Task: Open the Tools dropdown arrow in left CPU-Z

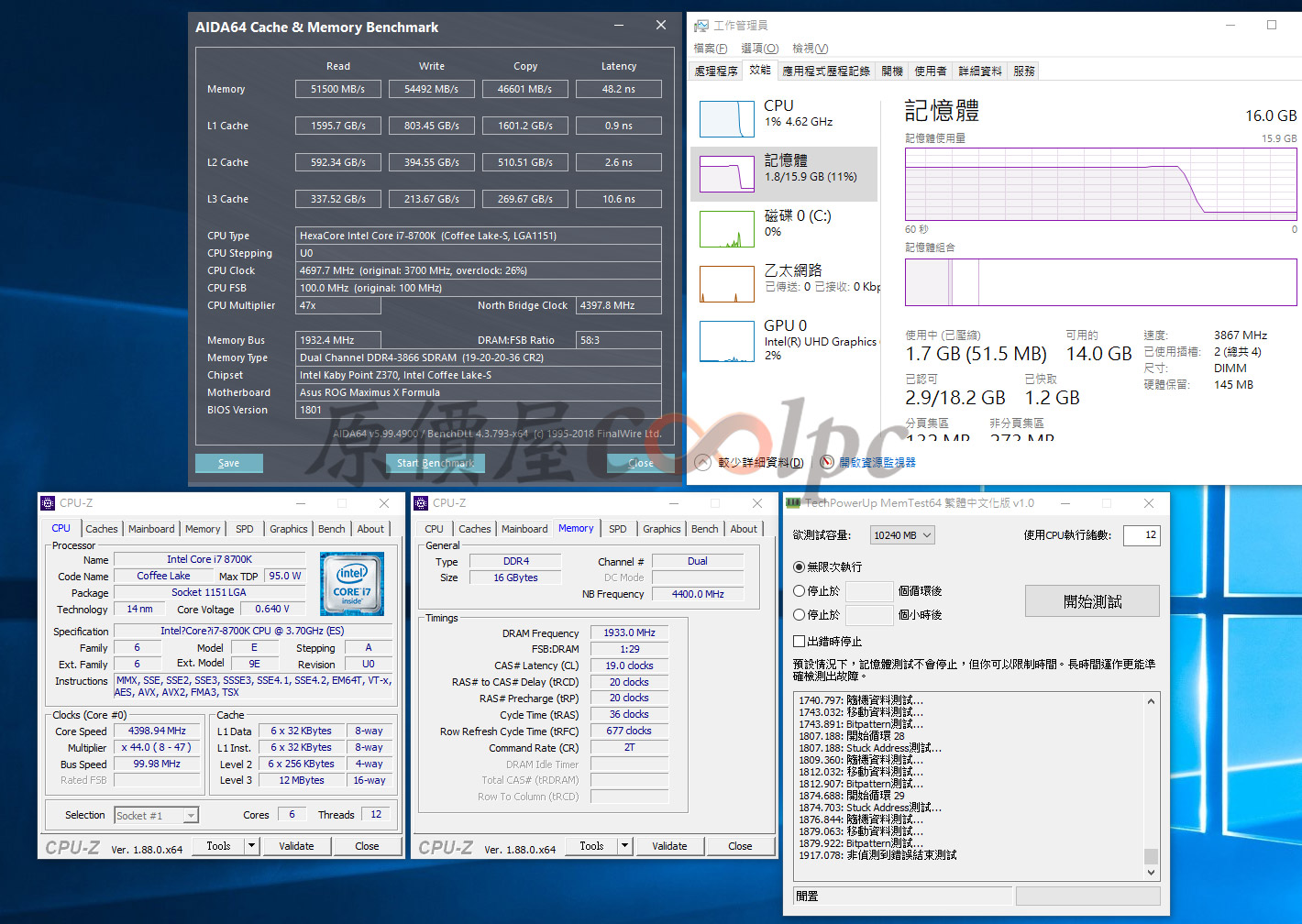Action: coord(252,846)
